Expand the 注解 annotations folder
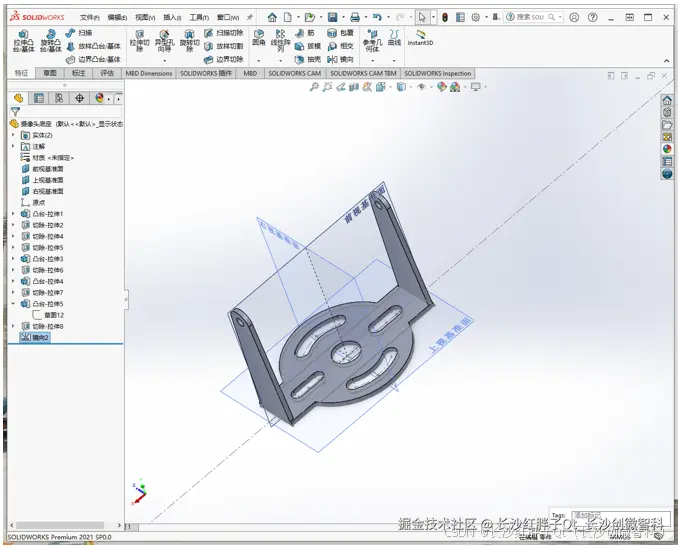This screenshot has width=678, height=546. pos(13,147)
